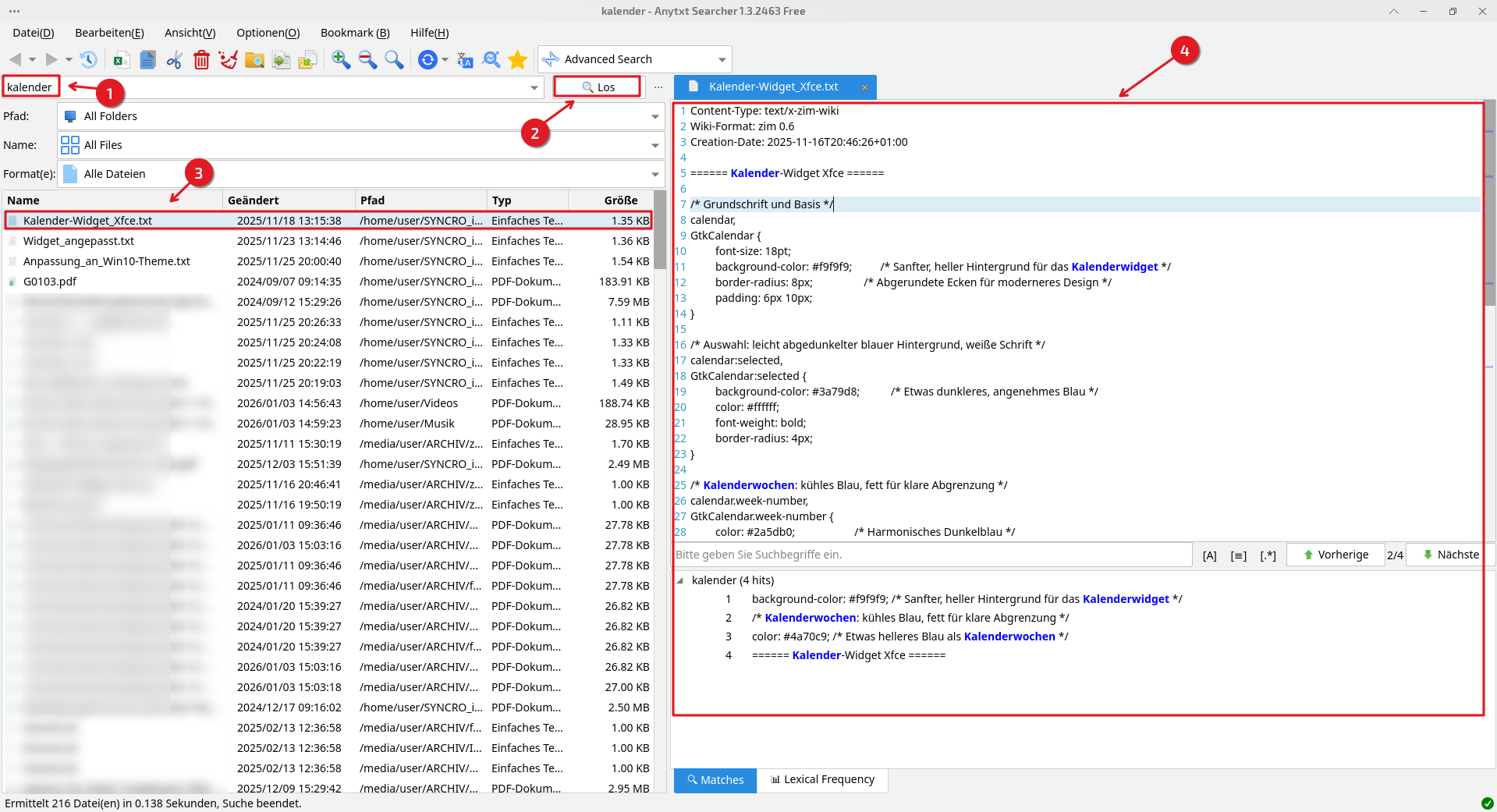Toggle the [≡] whole word match option
The image size is (1497, 812).
1238,555
